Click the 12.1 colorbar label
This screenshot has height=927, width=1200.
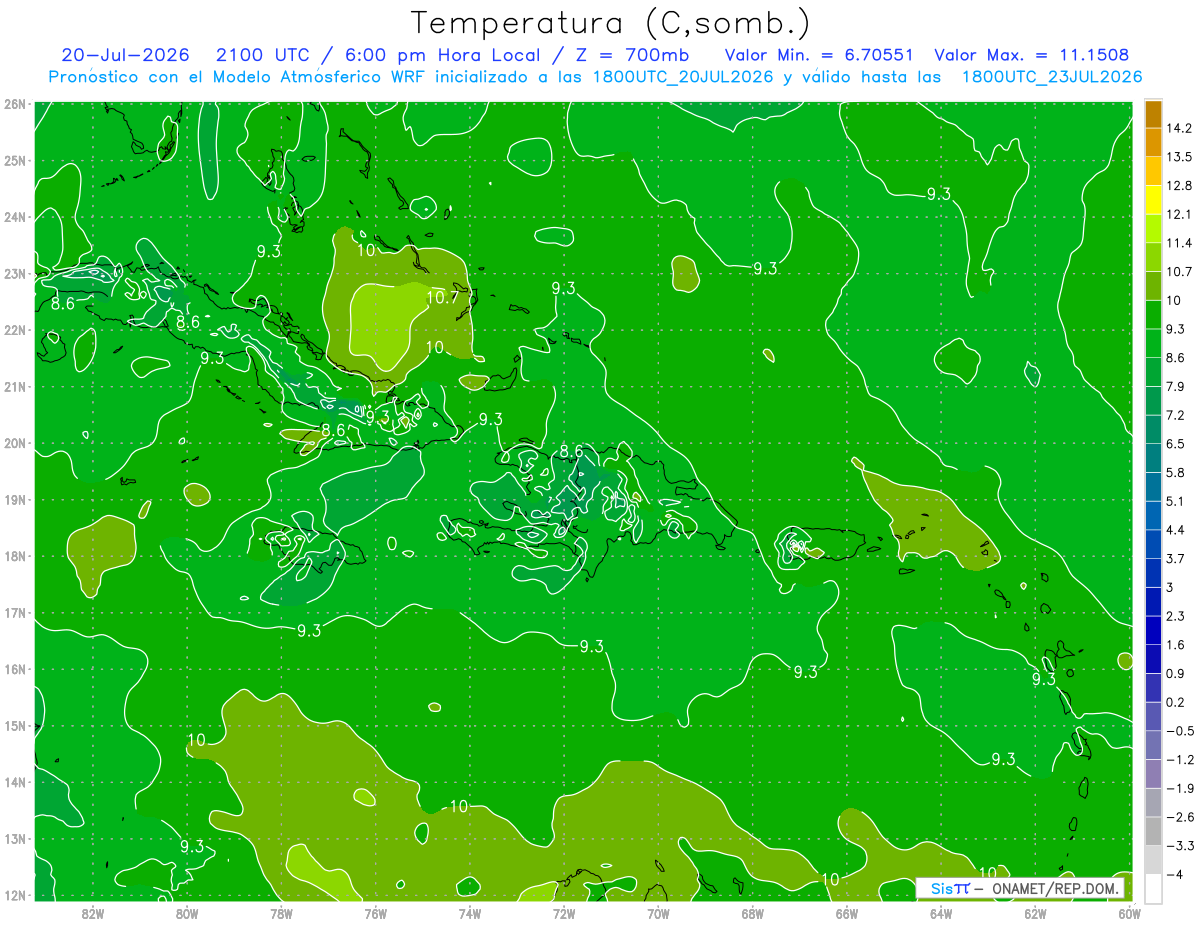(x=1177, y=214)
